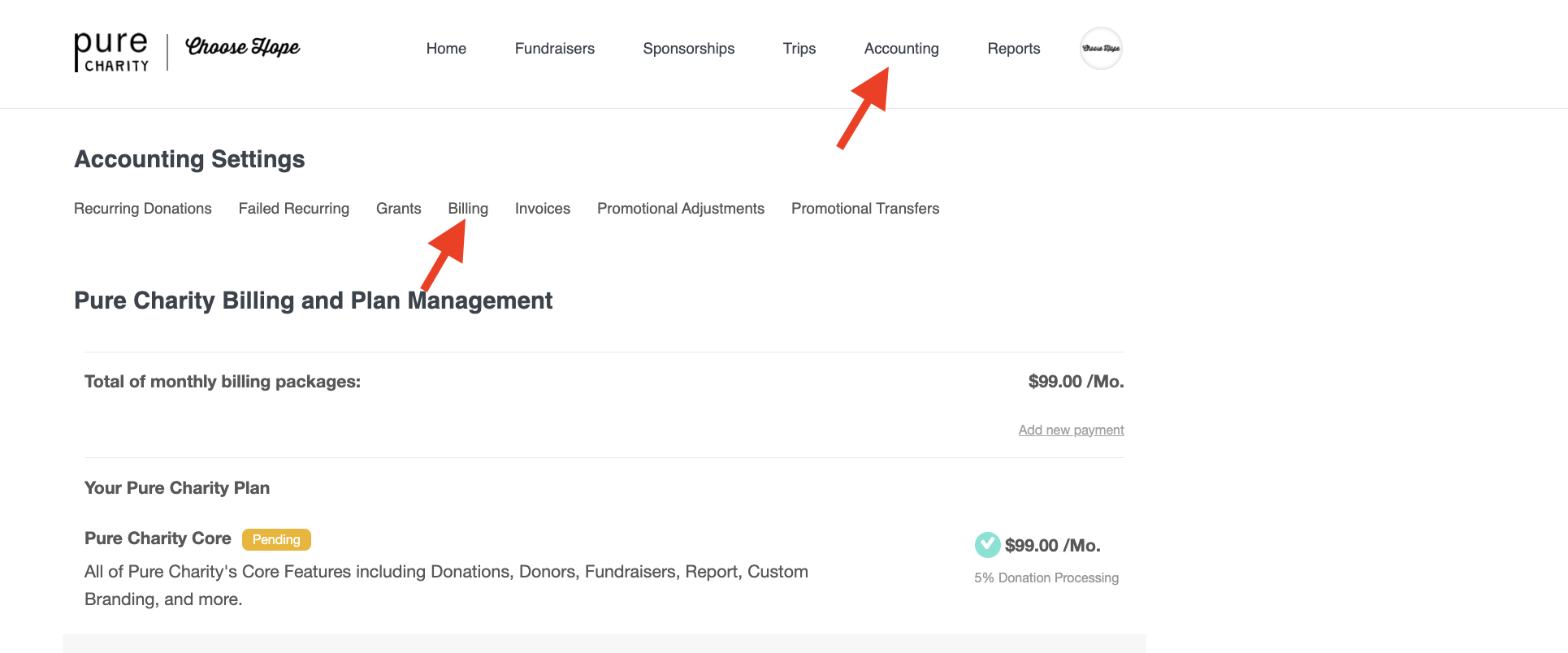Open the Promotional Adjustments tab
Screen dimensions: 1568x653
(680, 209)
